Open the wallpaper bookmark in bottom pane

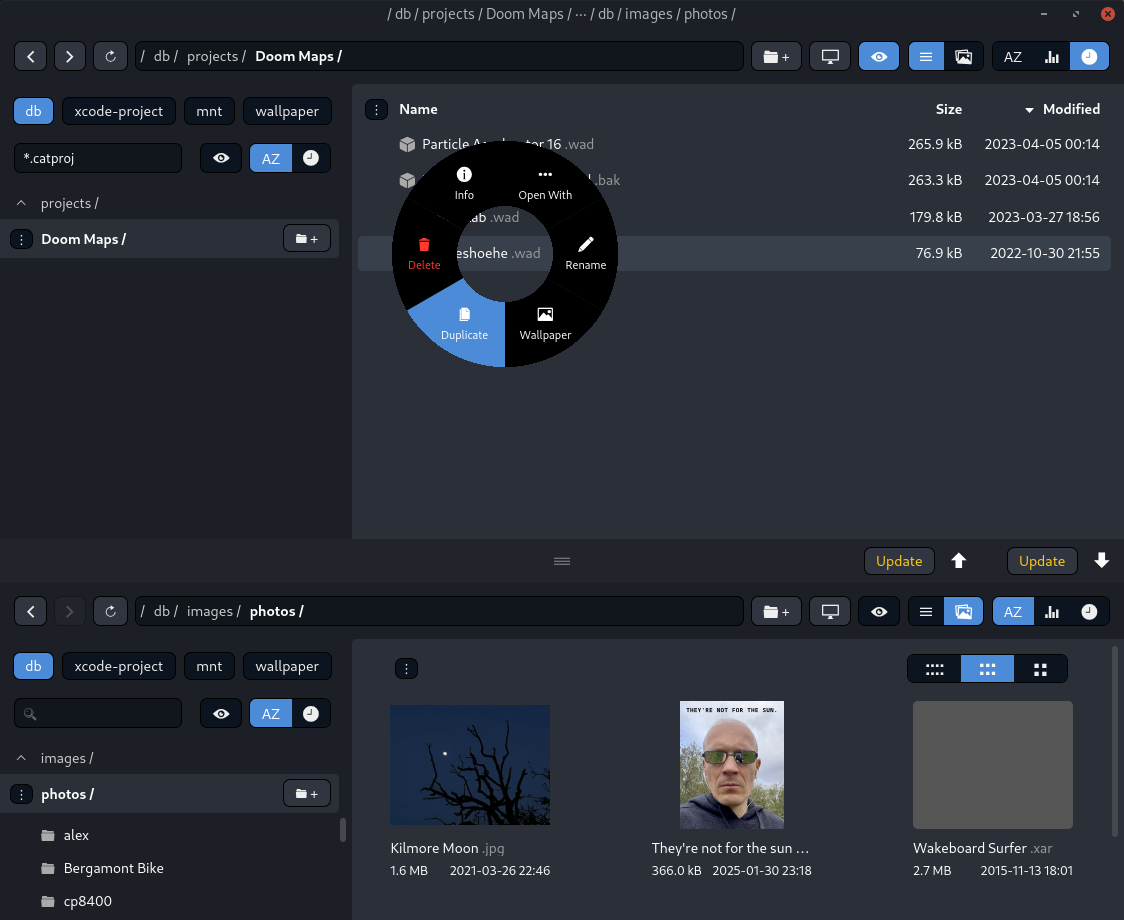[x=287, y=666]
